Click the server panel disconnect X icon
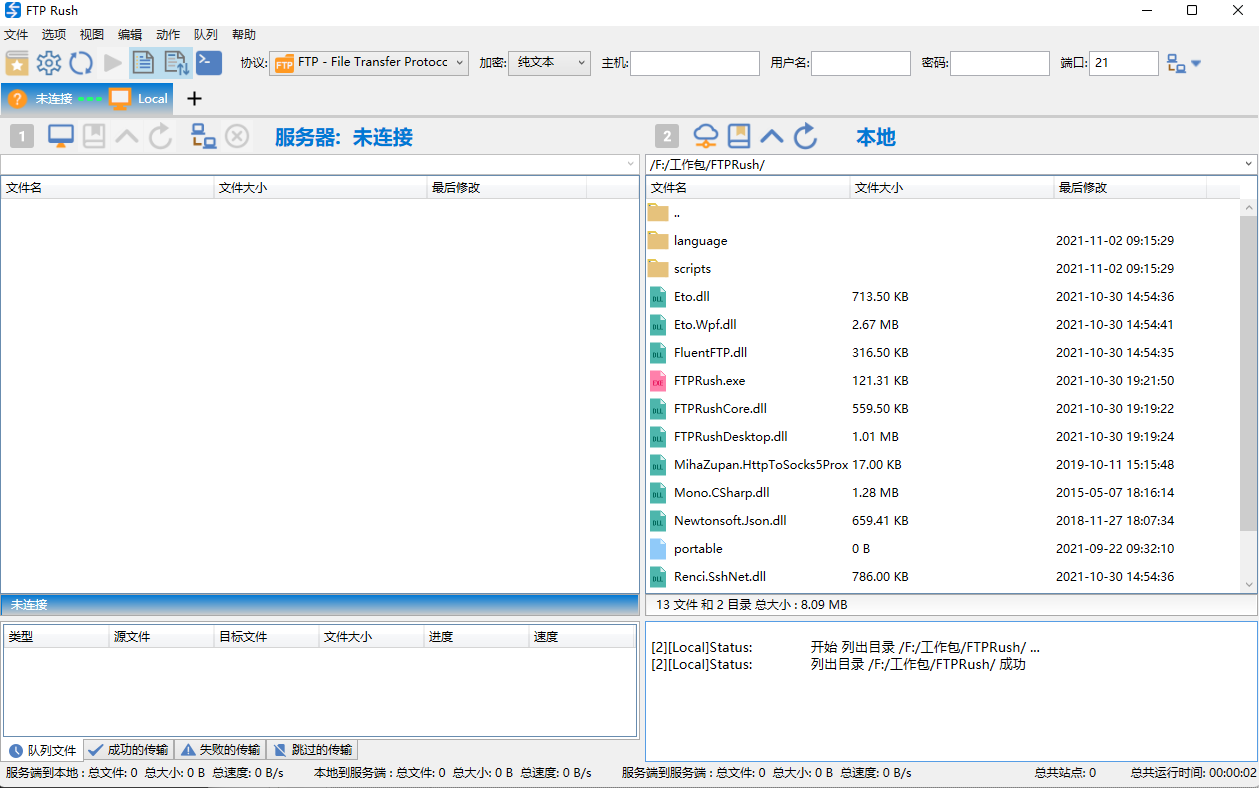This screenshot has height=788, width=1259. click(237, 137)
